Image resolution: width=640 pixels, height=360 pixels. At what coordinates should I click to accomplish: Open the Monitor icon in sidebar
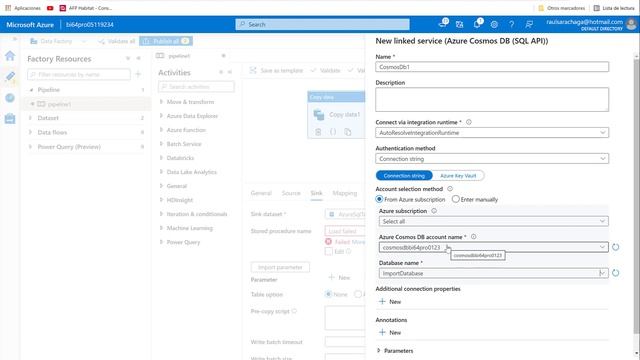point(10,98)
